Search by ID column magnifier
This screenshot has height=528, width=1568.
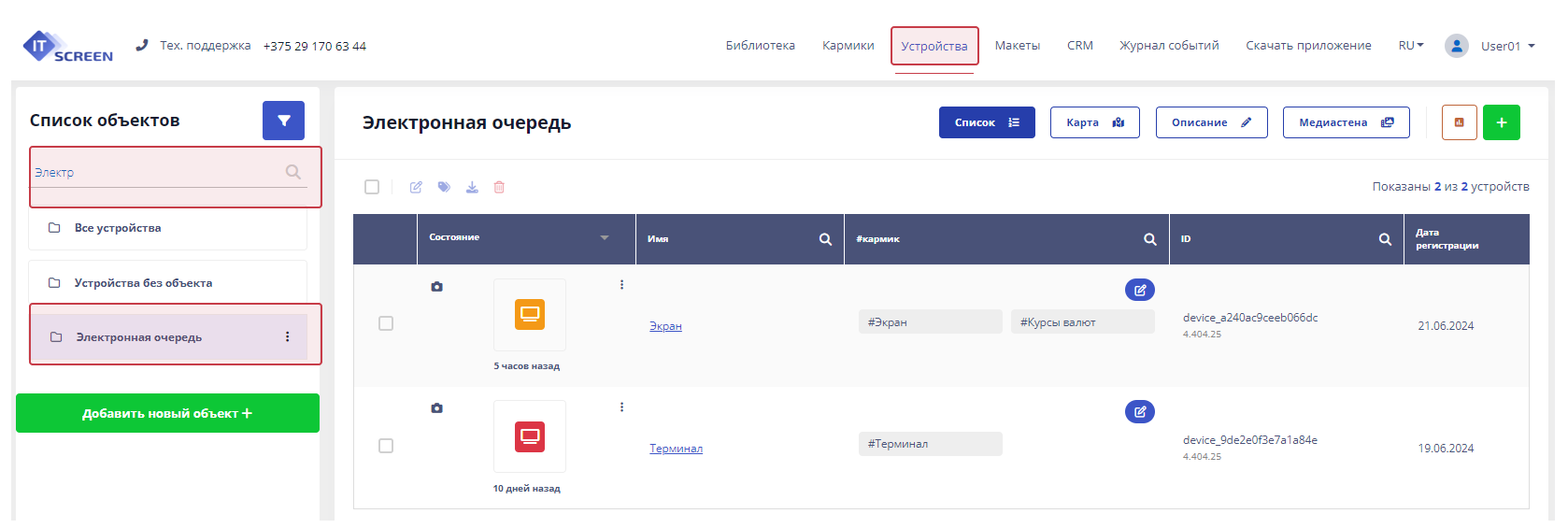(1385, 239)
